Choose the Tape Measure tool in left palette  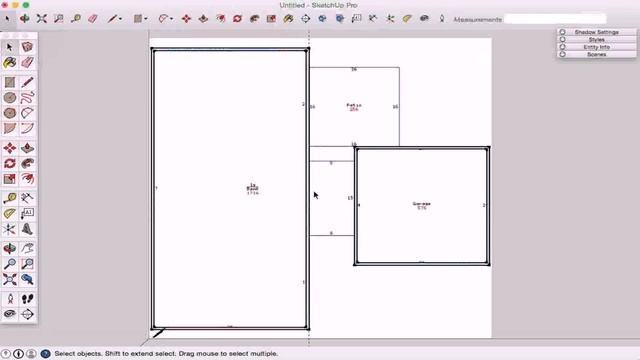tap(9, 198)
